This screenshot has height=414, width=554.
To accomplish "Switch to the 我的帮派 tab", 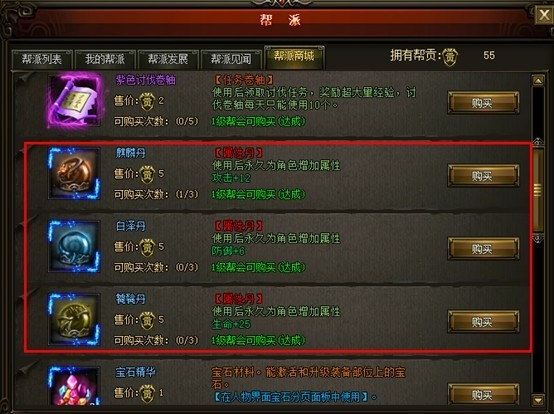I will click(x=105, y=59).
